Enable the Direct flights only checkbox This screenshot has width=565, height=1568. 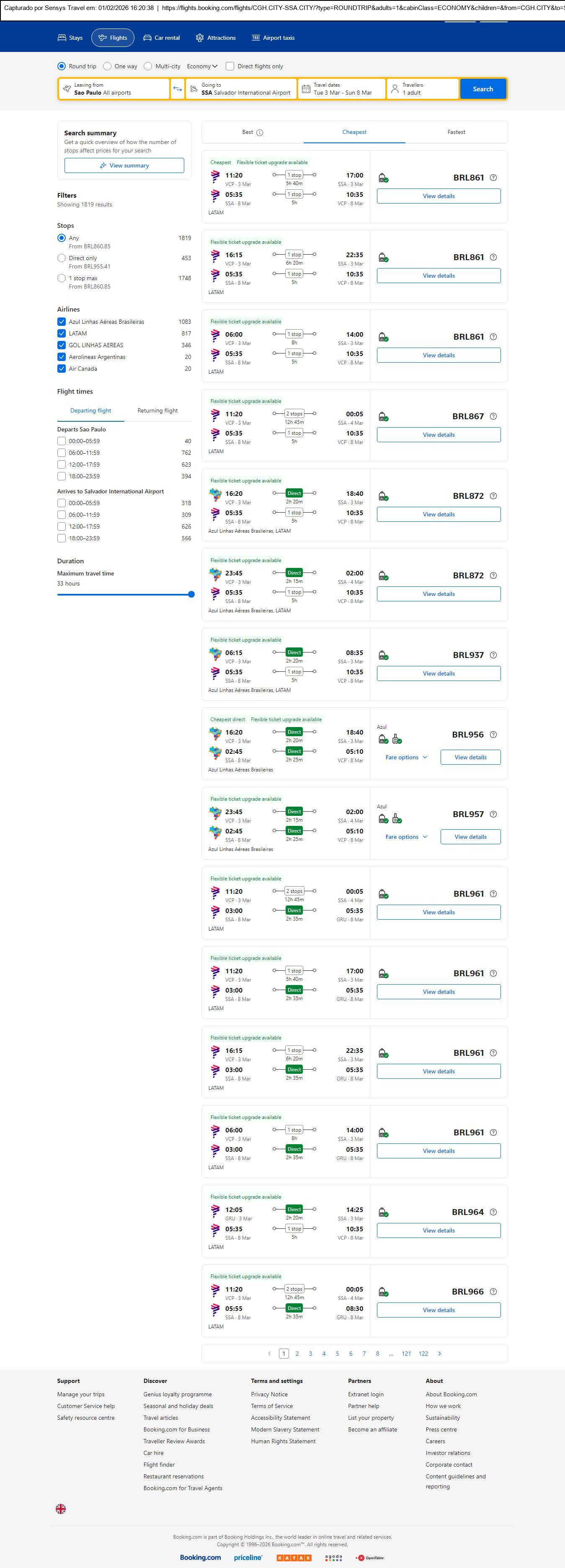230,66
